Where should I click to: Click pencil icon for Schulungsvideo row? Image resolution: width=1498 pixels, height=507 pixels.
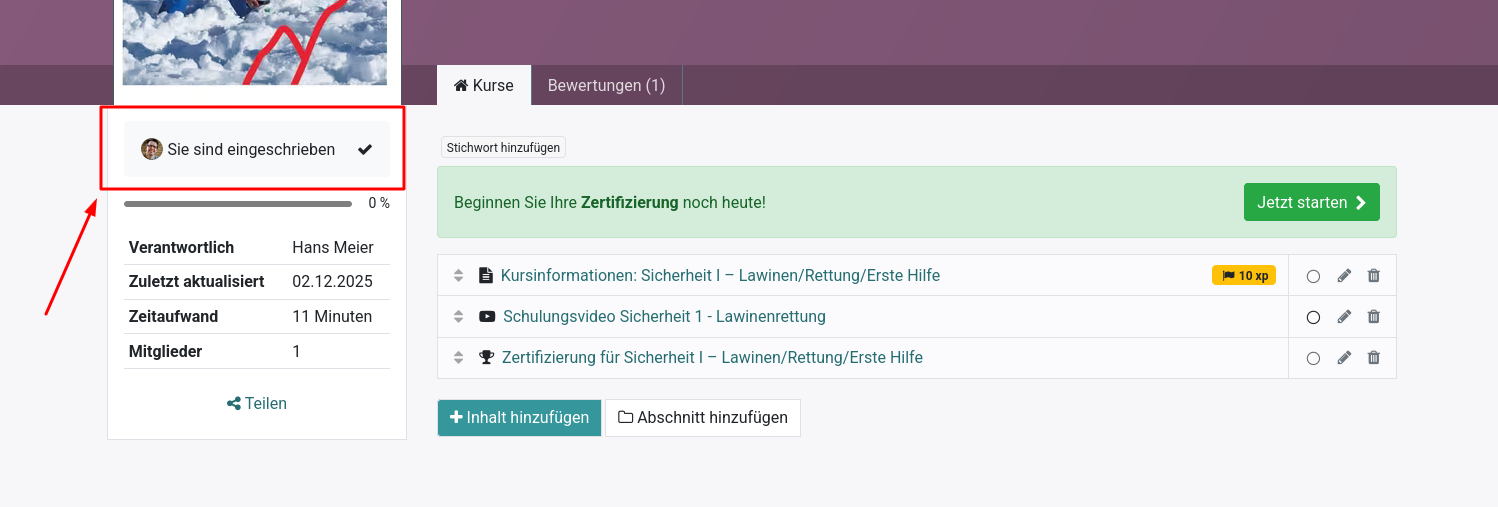point(1344,317)
